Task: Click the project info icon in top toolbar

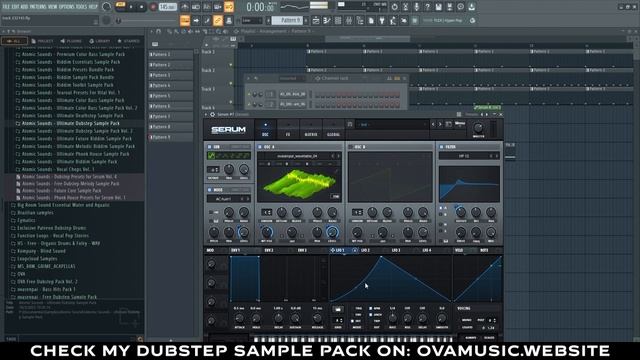Action: (x=460, y=7)
